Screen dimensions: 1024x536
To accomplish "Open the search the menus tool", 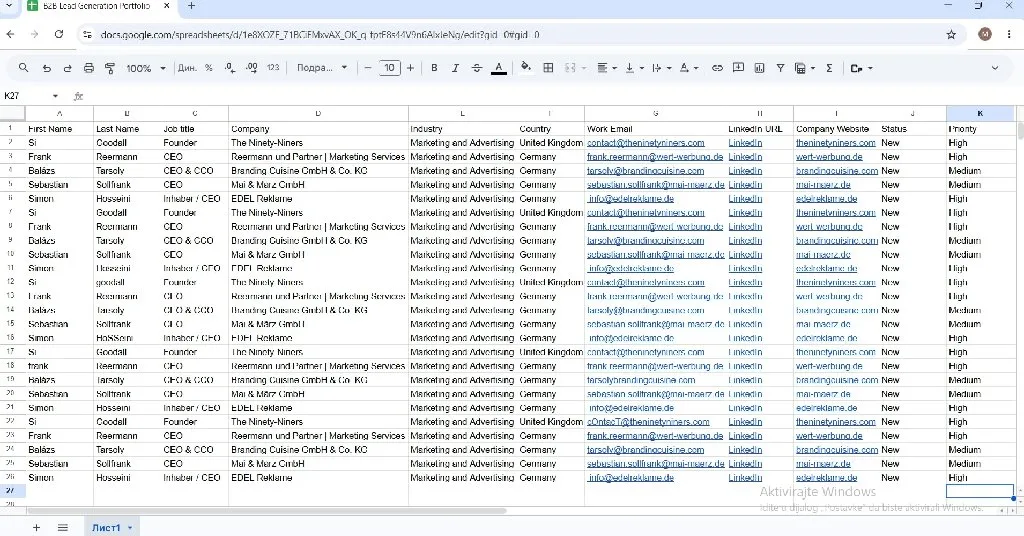I will (24, 68).
